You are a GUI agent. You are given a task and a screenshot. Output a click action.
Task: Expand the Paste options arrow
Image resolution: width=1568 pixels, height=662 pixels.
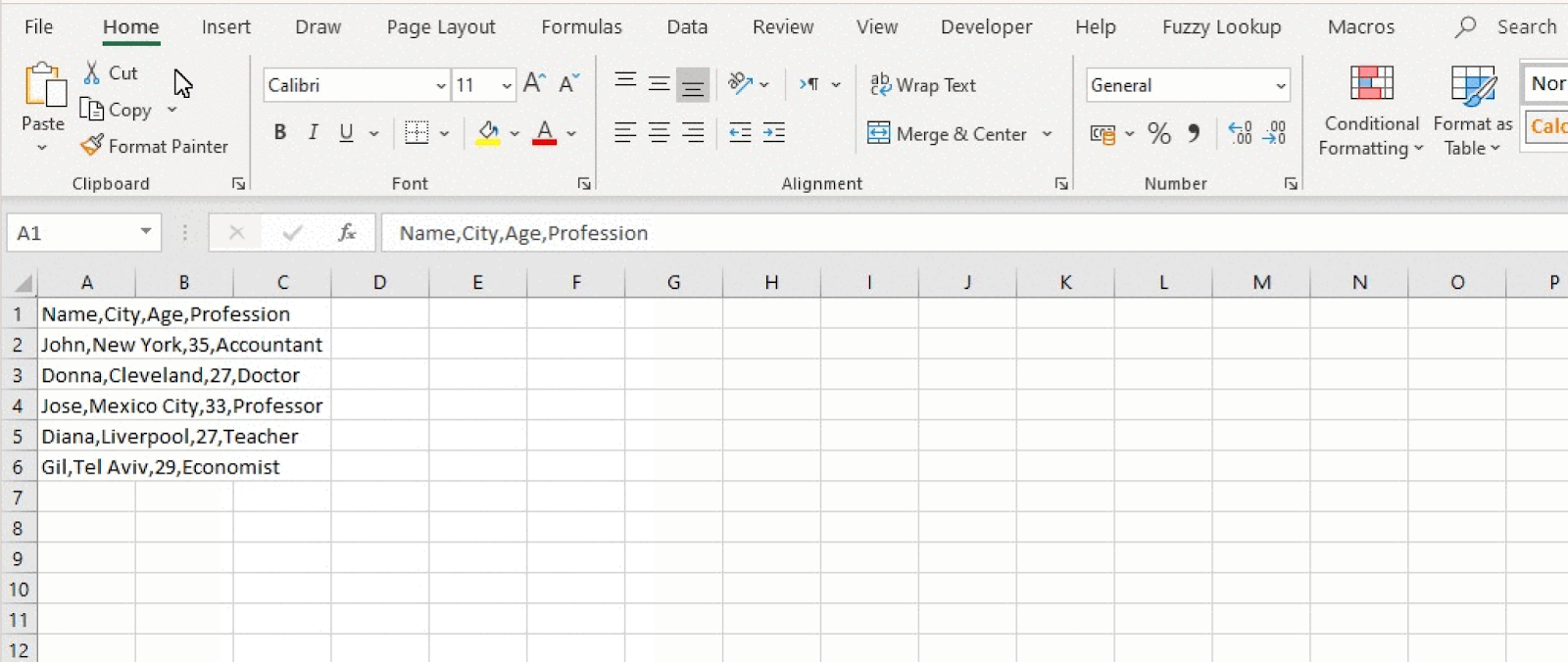click(42, 148)
